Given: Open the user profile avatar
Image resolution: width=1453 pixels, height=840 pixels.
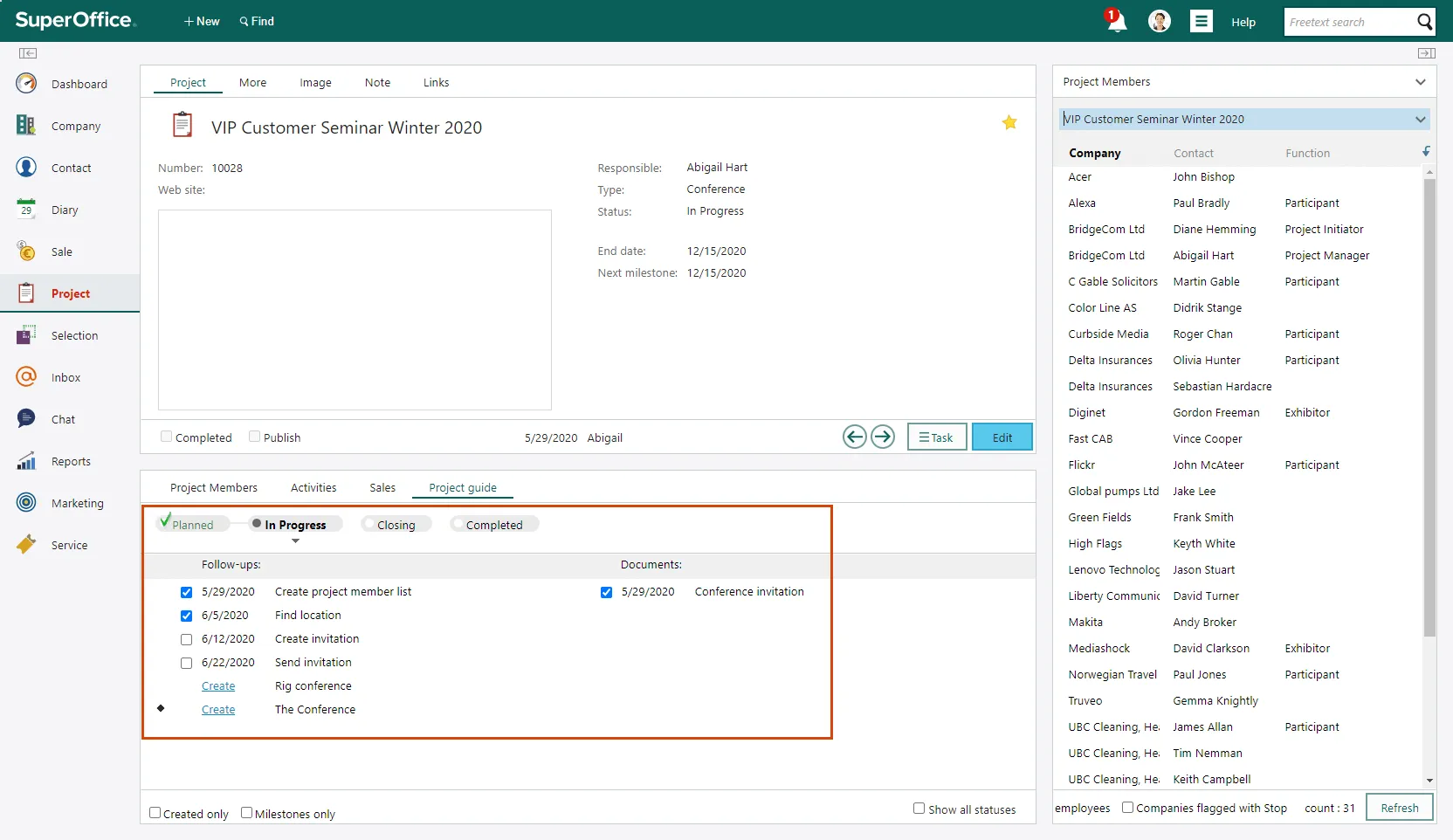Looking at the screenshot, I should 1160,21.
